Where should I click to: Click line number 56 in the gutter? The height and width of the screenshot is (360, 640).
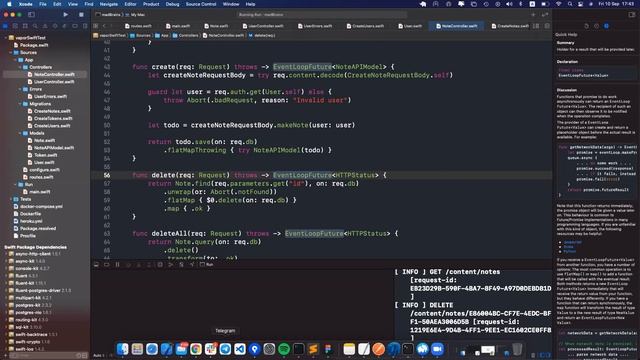pyautogui.click(x=107, y=175)
